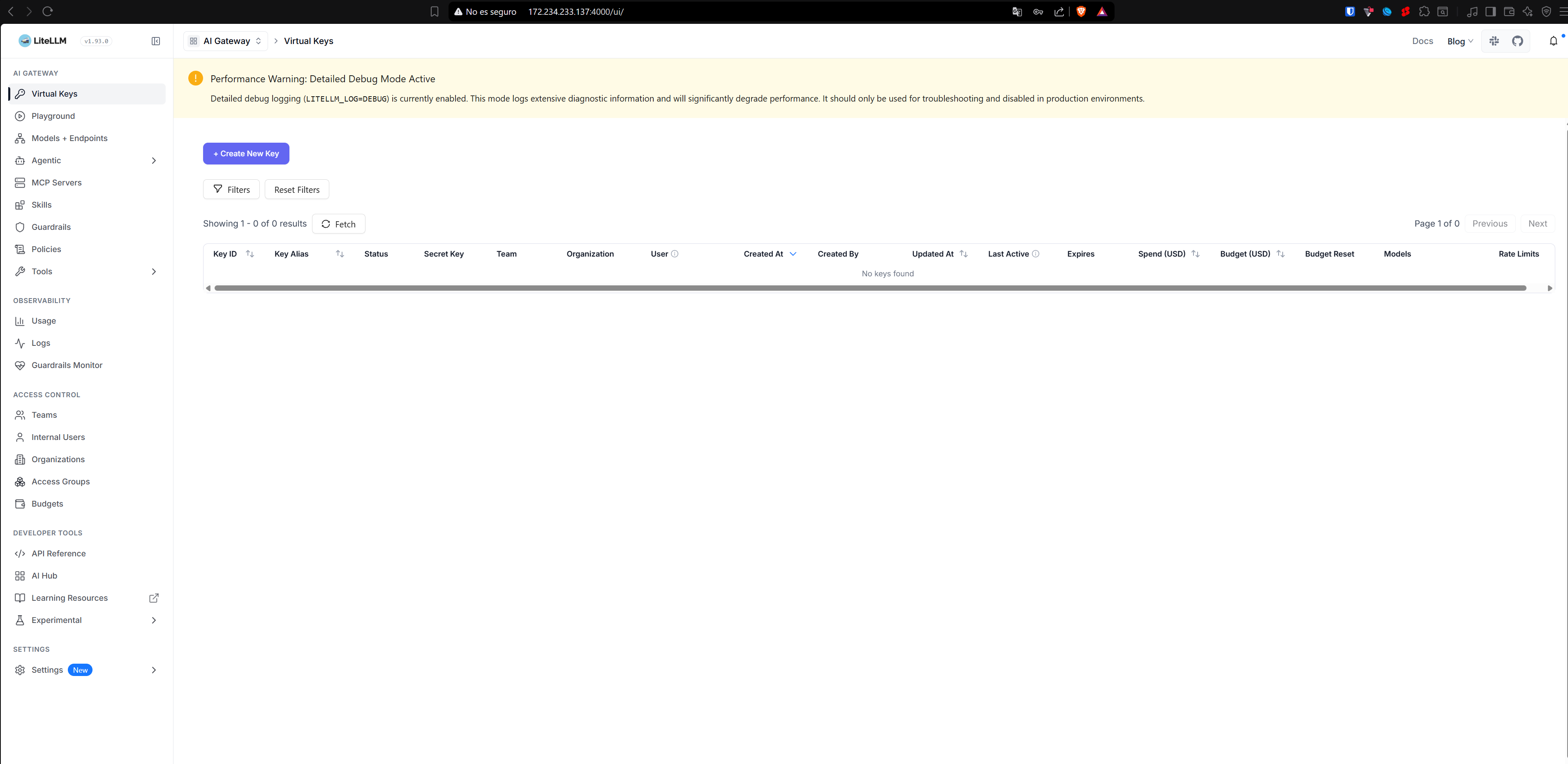Sort table by Key Alias arrows
Viewport: 1568px width, 764px height.
point(340,254)
